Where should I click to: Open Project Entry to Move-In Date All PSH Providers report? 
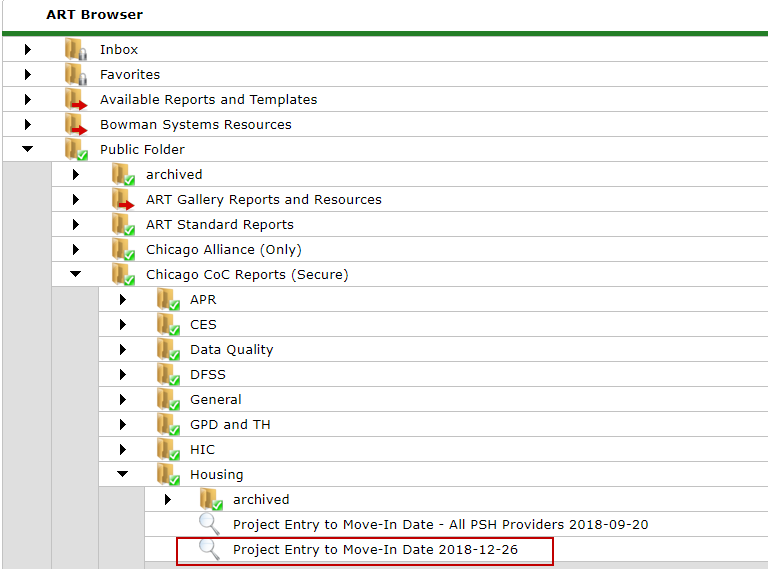440,524
